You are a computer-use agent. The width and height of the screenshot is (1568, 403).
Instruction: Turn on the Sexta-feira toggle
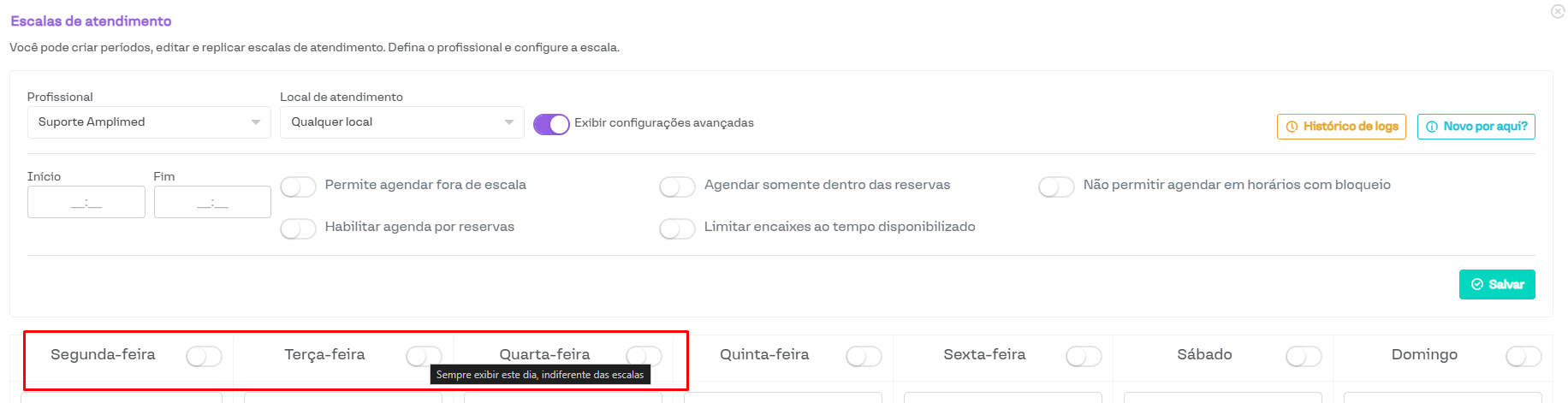click(1084, 356)
